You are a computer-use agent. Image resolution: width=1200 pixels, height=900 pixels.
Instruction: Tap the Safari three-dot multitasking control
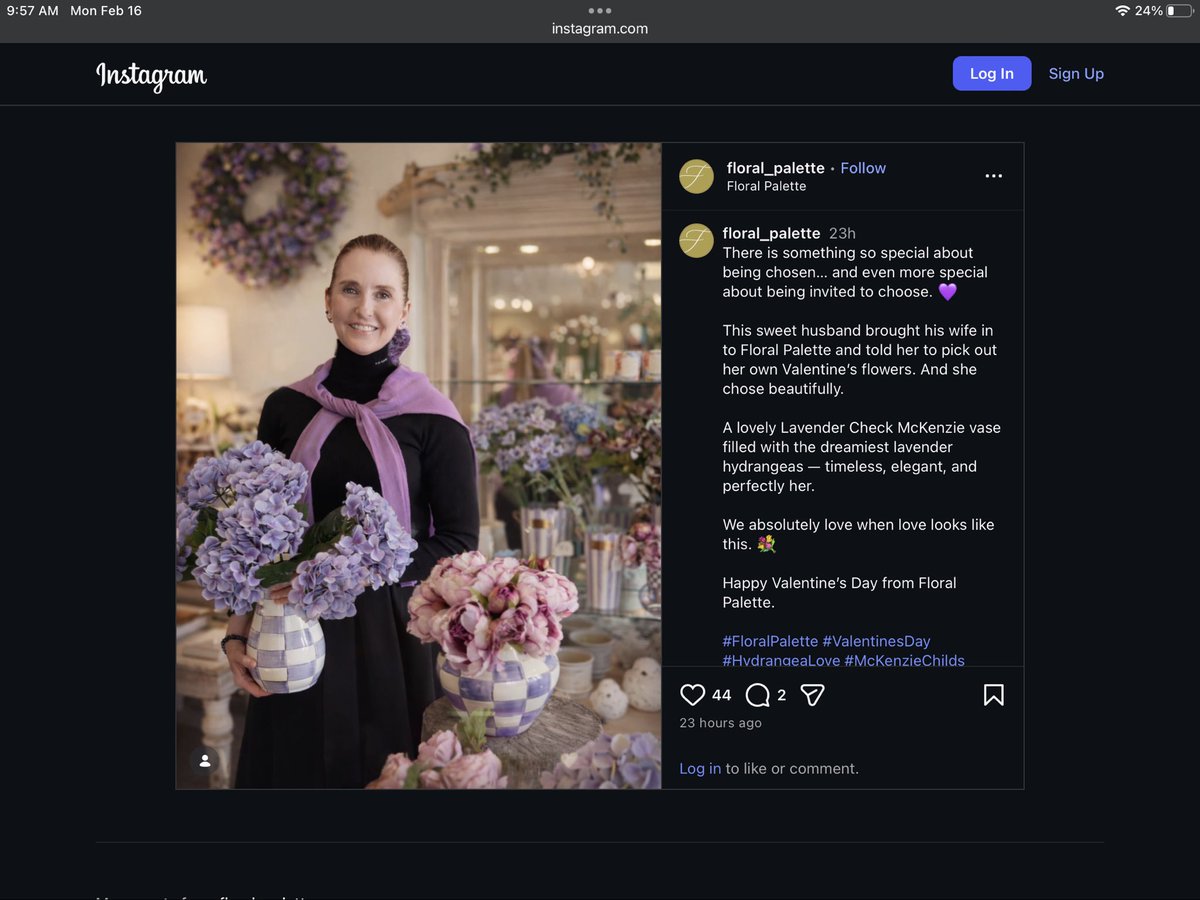[x=600, y=10]
